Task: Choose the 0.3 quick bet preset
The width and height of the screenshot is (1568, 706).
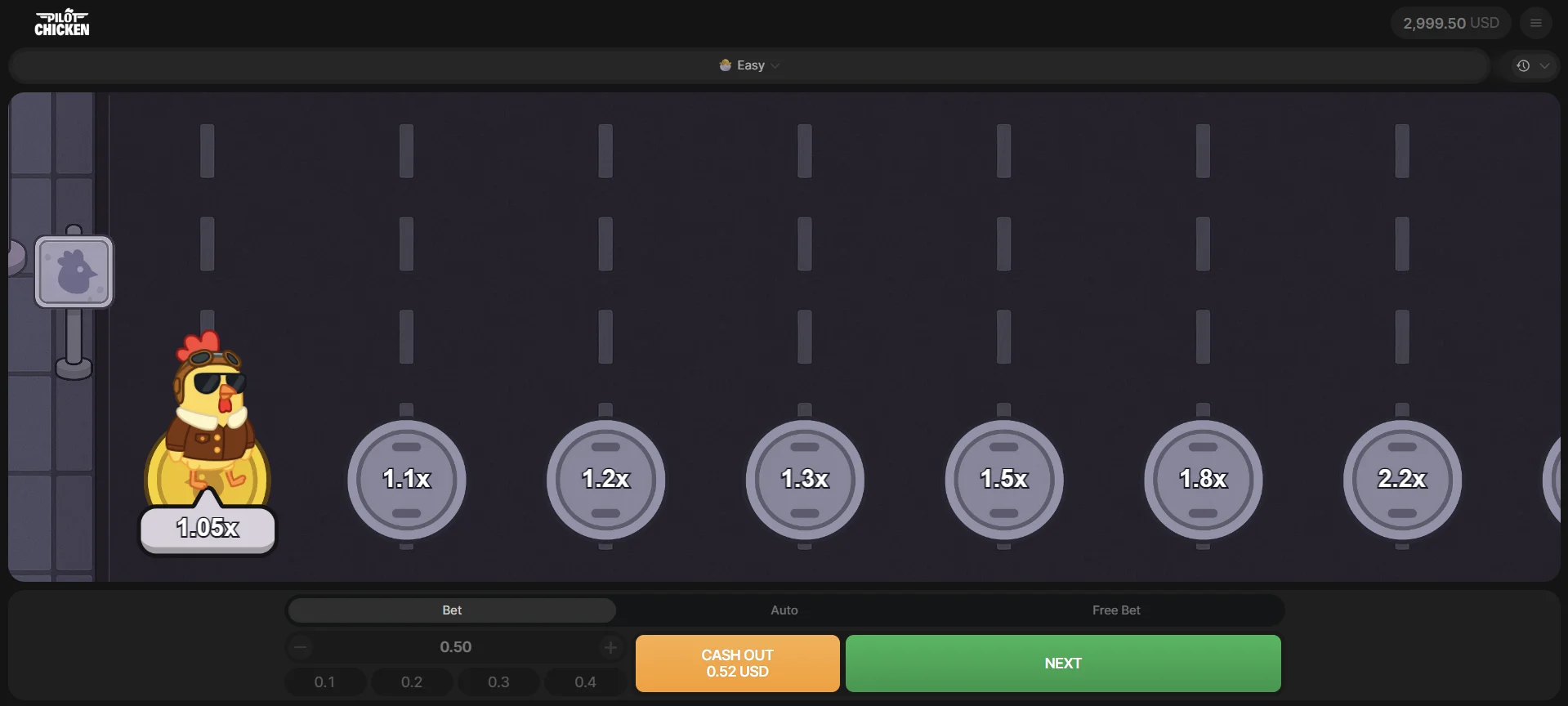Action: pos(498,681)
